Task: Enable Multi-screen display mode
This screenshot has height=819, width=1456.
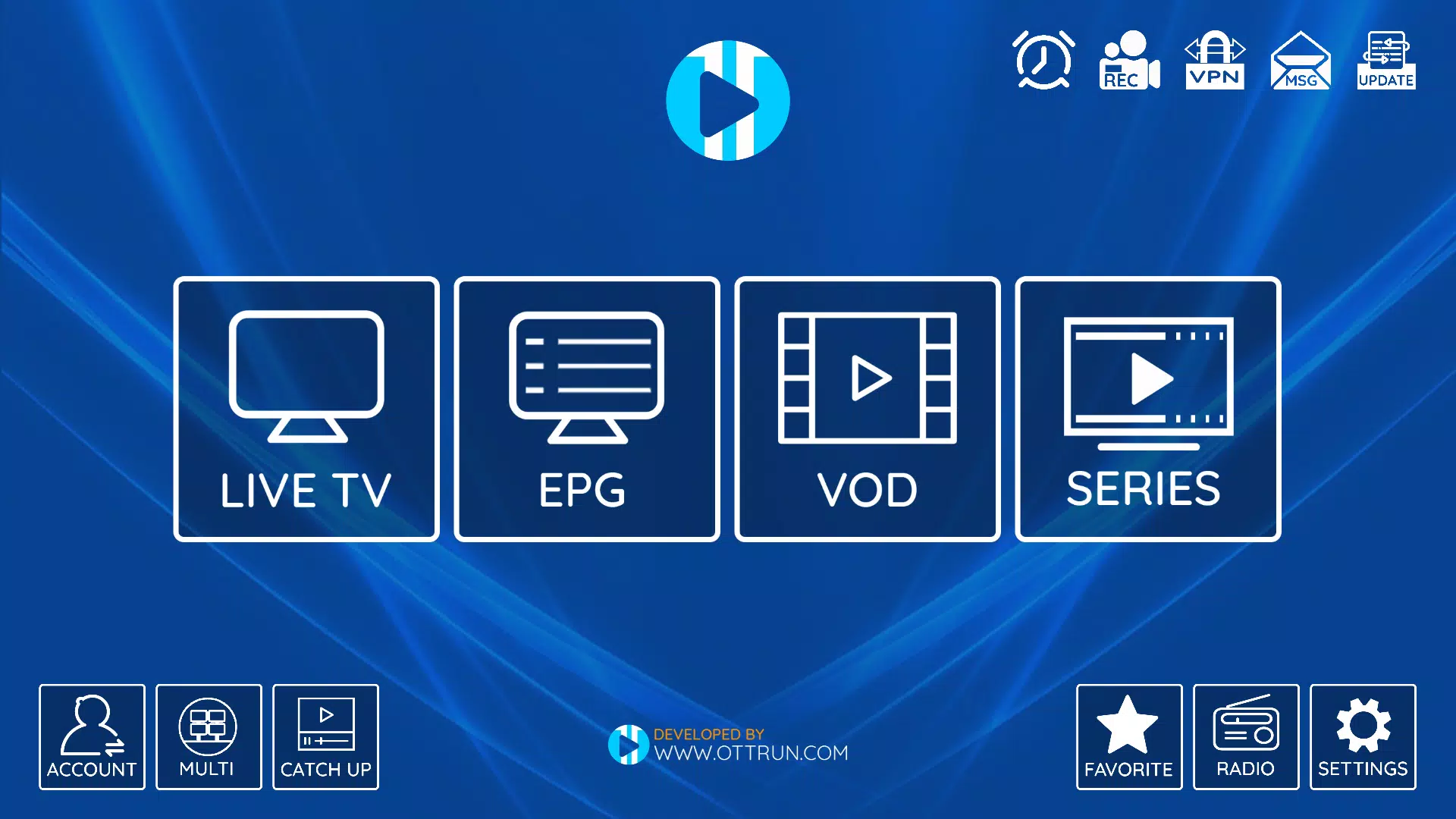Action: [x=207, y=737]
